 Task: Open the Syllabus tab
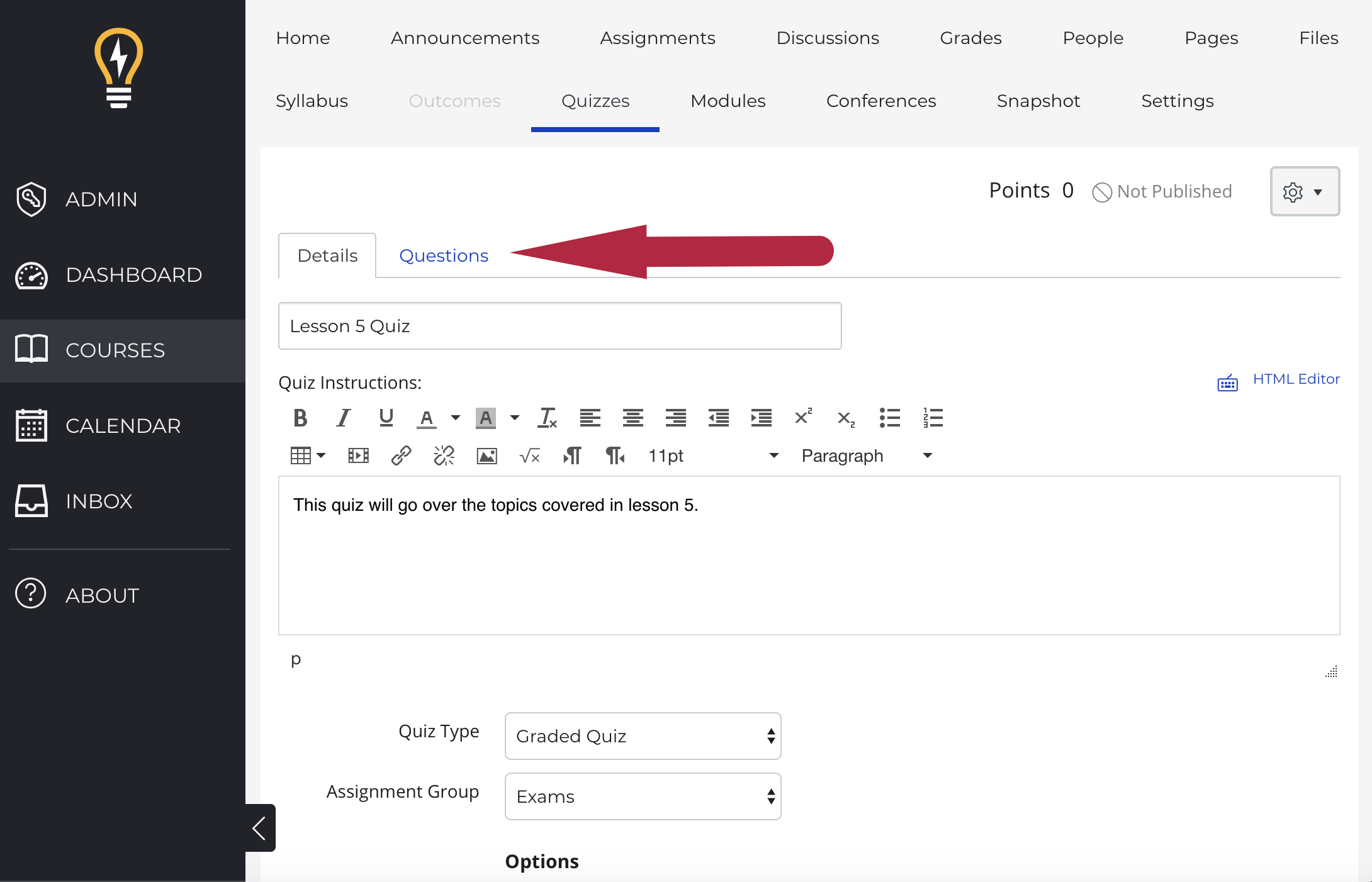click(312, 101)
